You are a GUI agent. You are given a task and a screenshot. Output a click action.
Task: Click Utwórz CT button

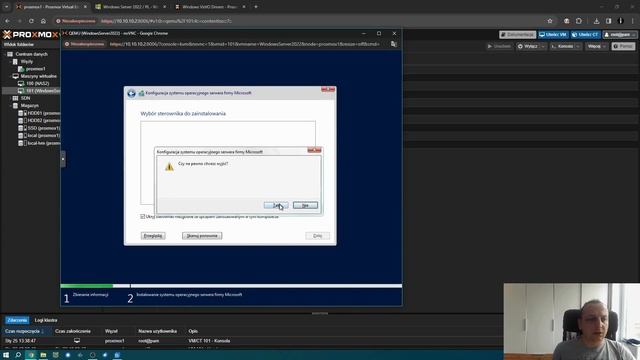point(586,35)
